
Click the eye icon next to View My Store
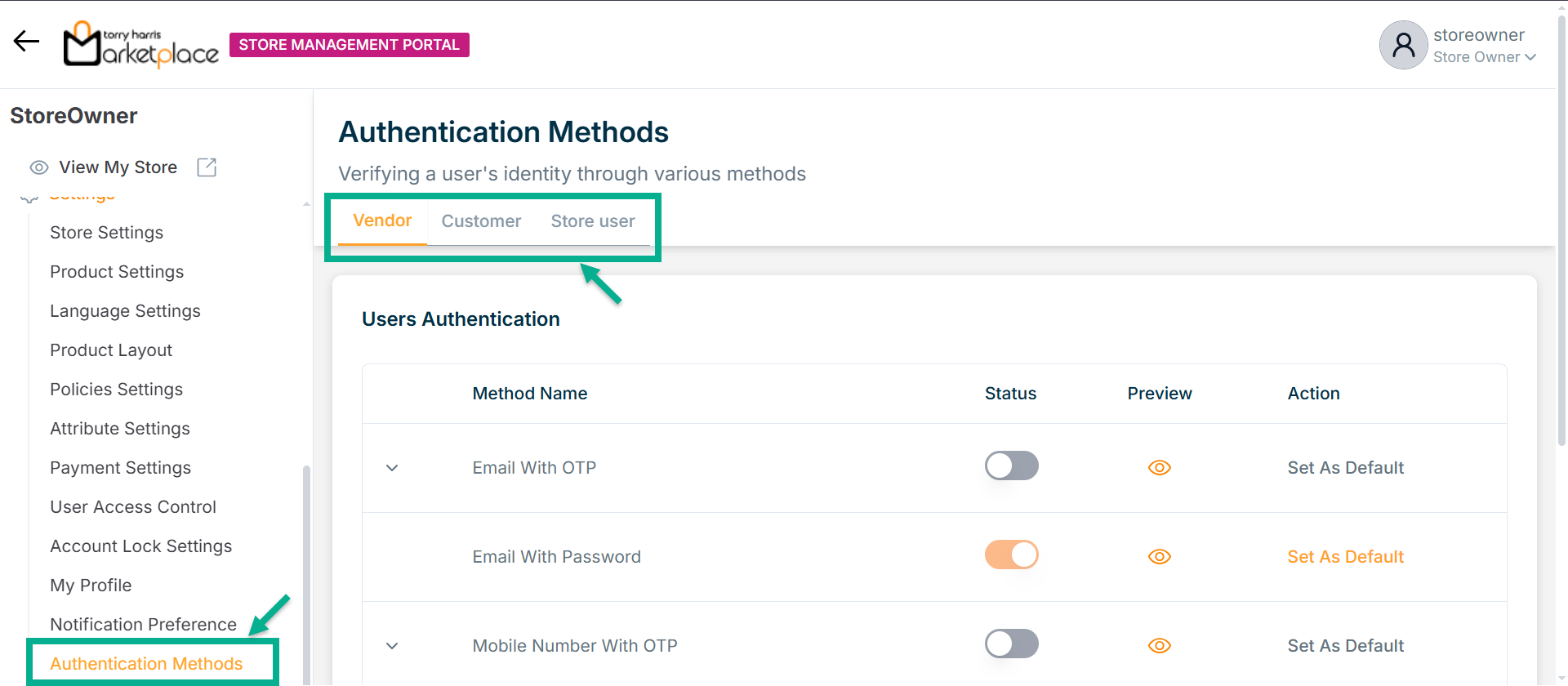pos(39,167)
